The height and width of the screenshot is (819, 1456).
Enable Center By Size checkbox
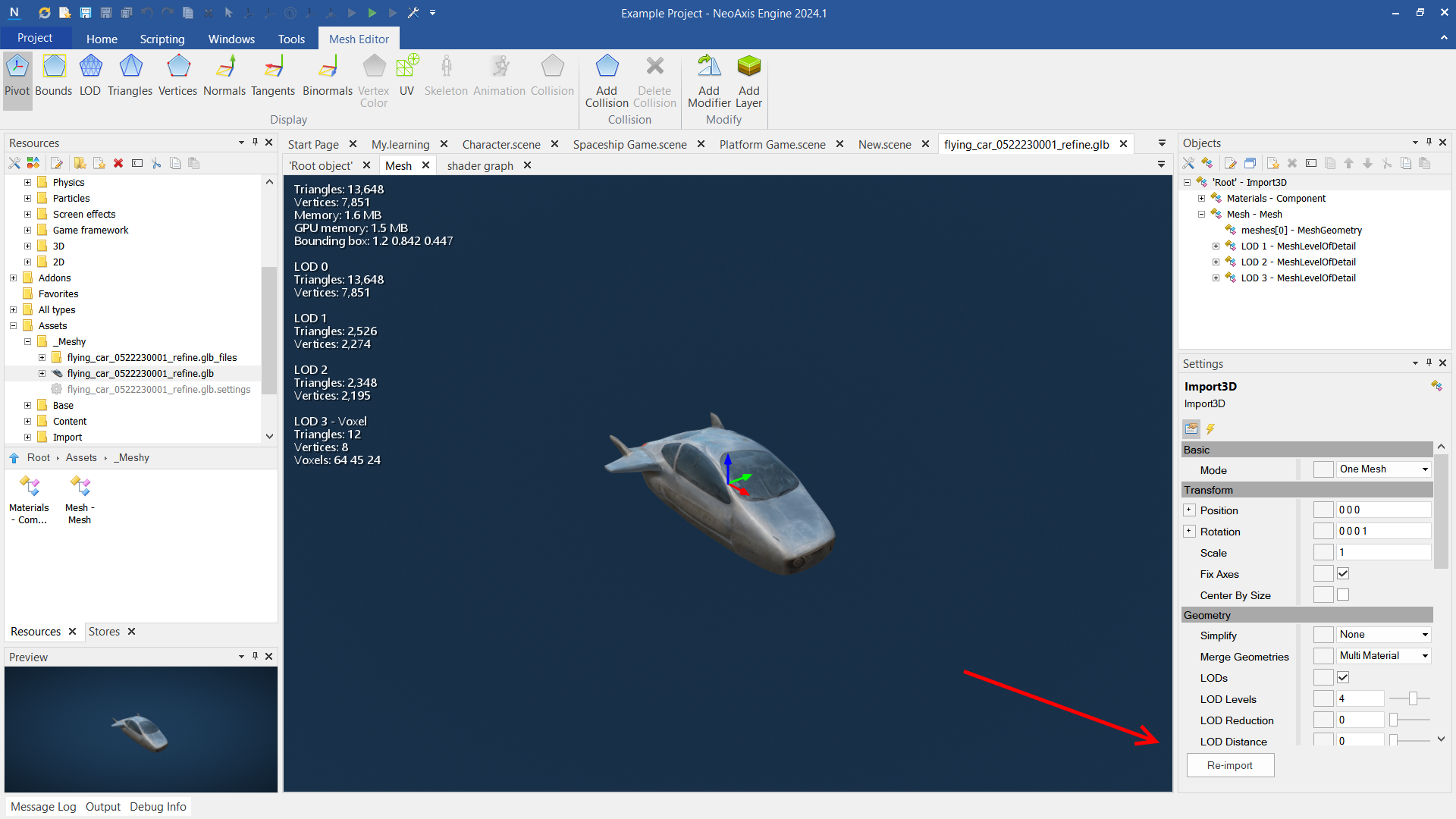[1343, 595]
